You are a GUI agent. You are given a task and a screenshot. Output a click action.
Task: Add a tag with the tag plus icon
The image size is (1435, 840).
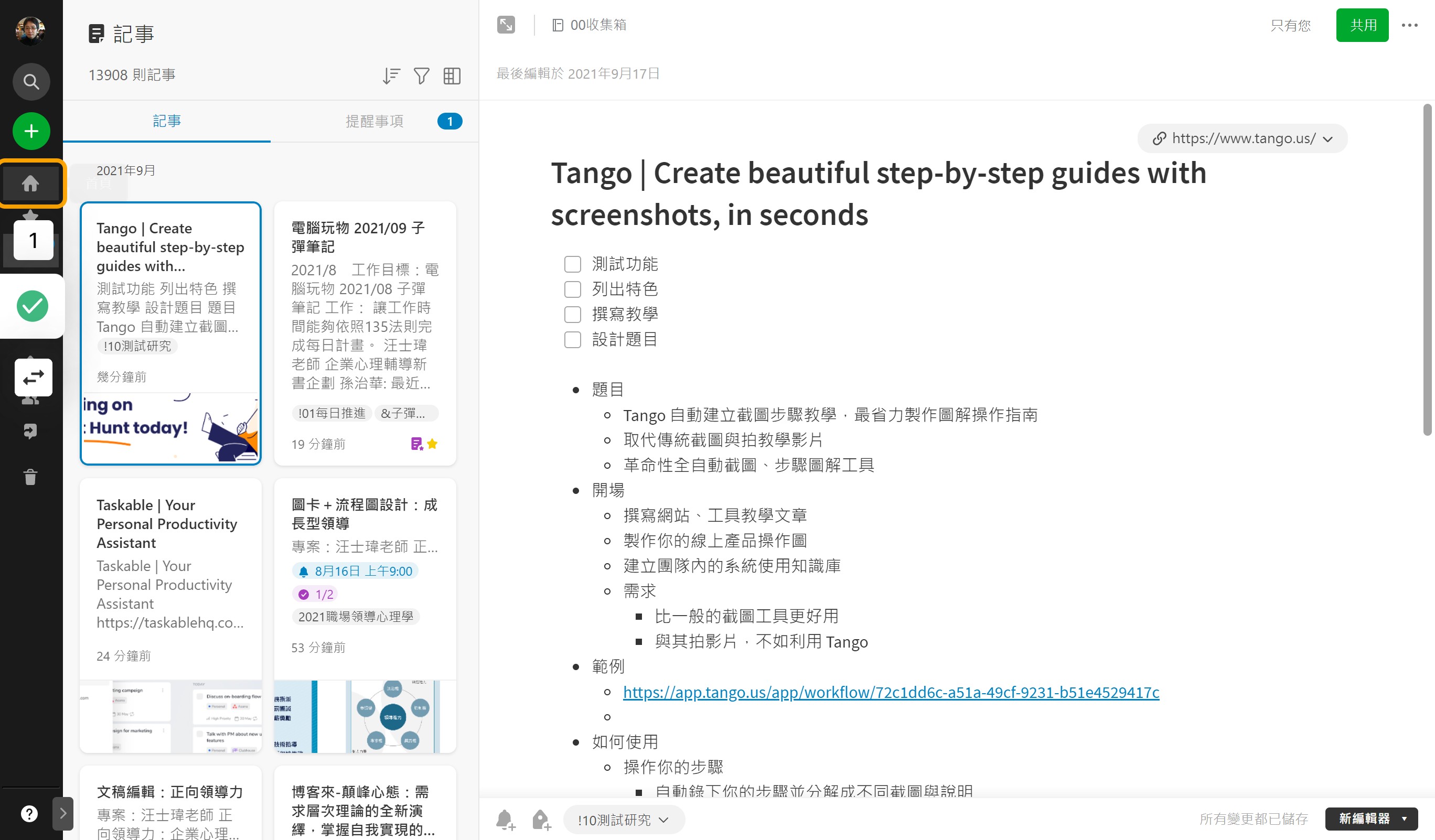[542, 820]
